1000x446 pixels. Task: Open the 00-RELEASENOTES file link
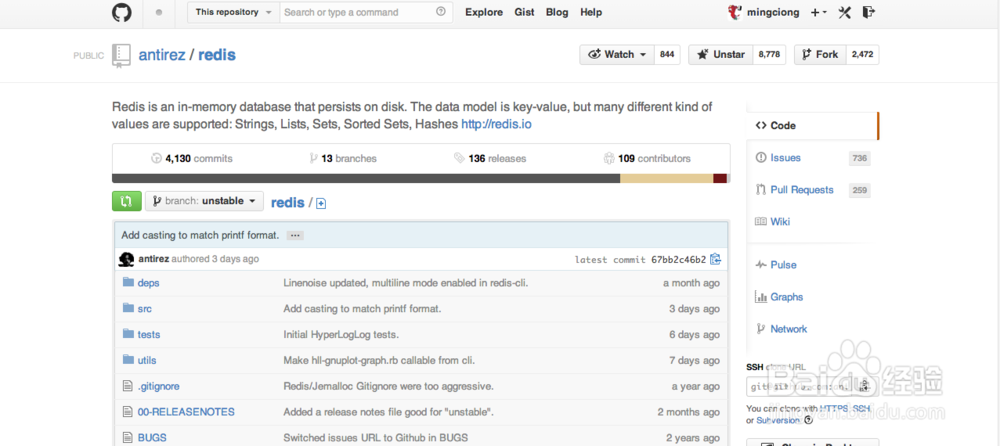(x=186, y=412)
